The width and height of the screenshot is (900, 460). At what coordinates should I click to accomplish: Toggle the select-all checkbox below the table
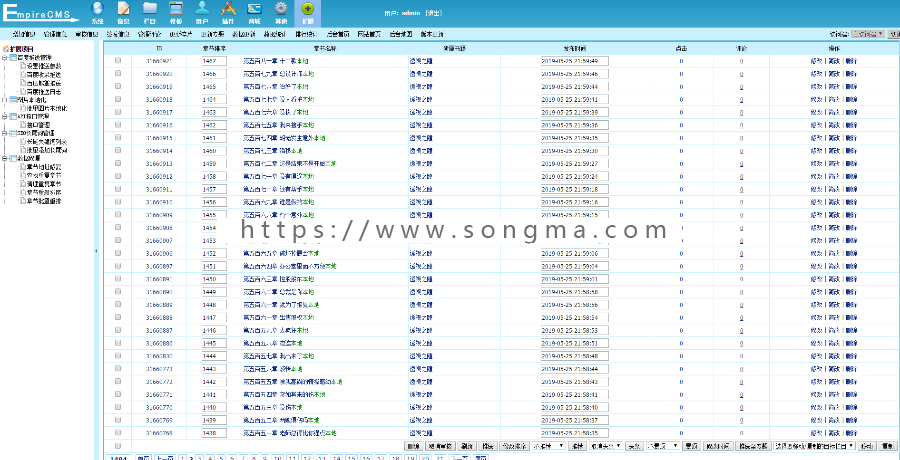118,446
